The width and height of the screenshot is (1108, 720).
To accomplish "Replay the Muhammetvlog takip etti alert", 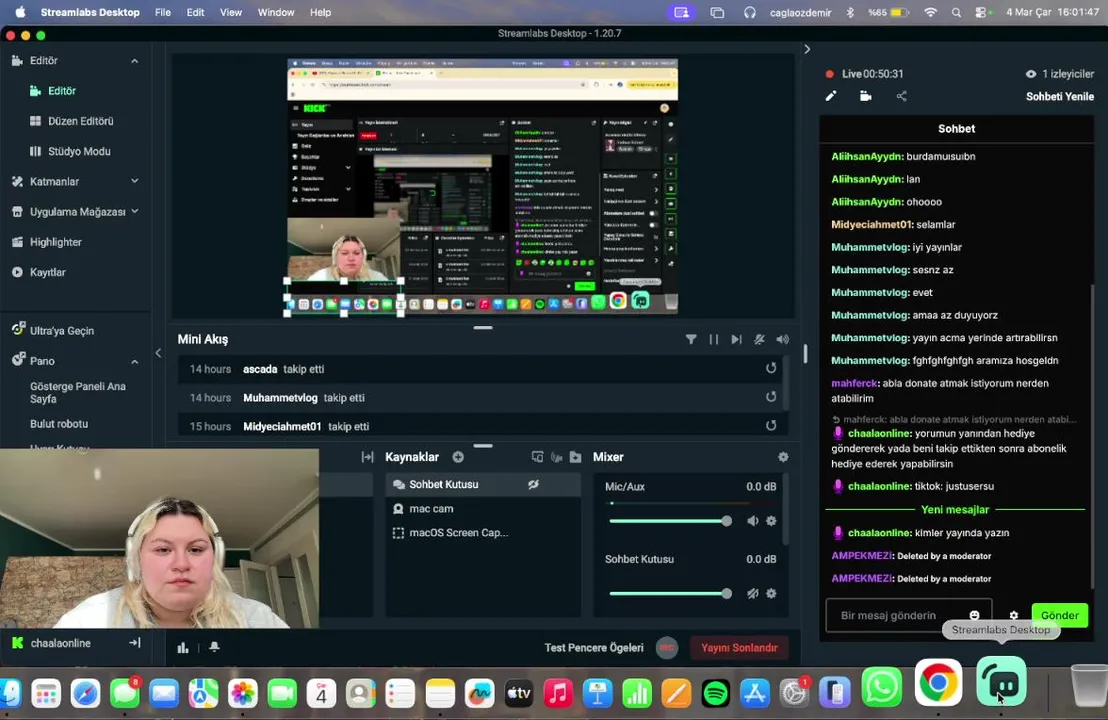I will click(771, 397).
